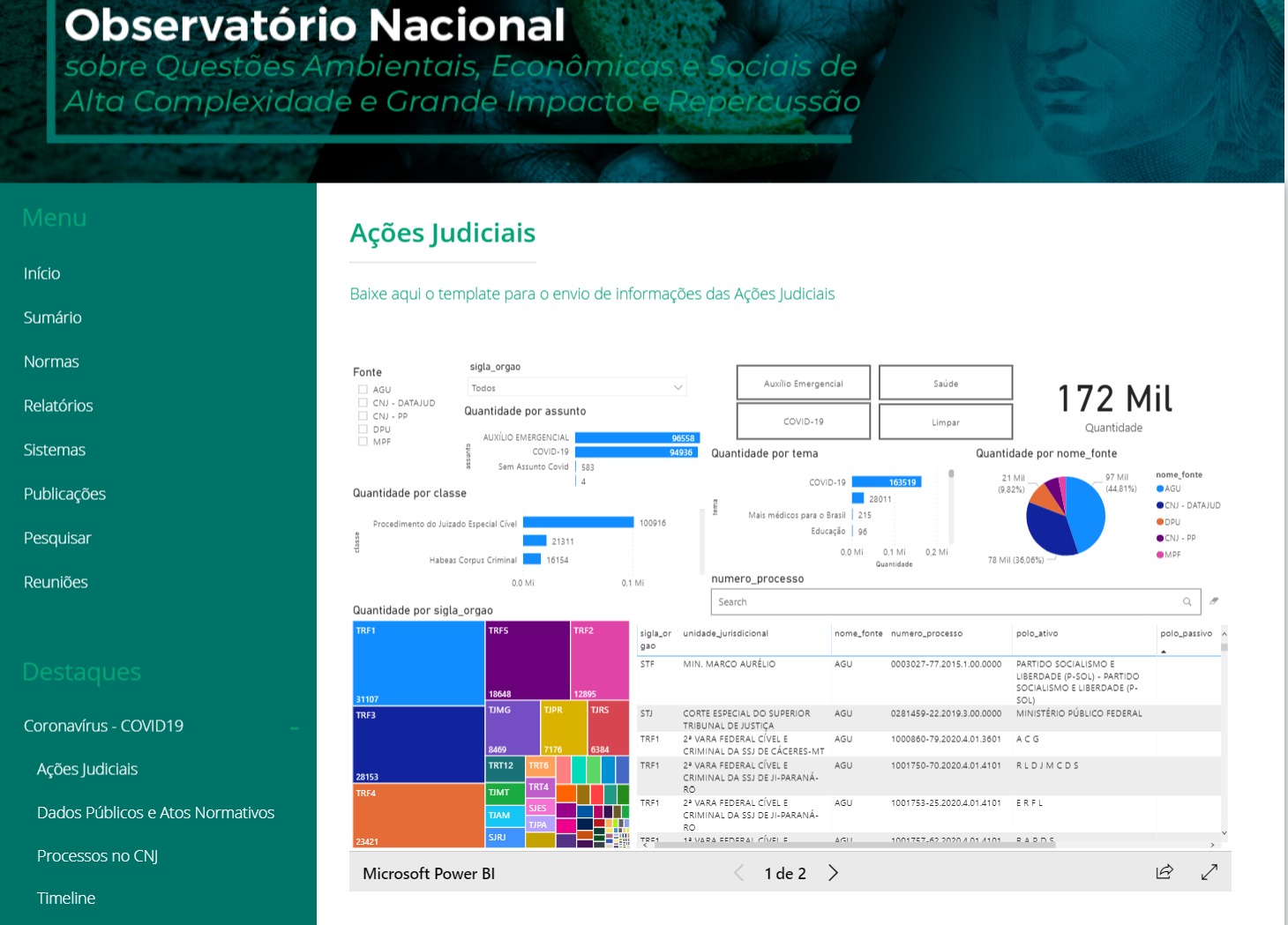Screen dimensions: 1288x925
Task: Check the AGU source checkbox
Action: [x=363, y=389]
